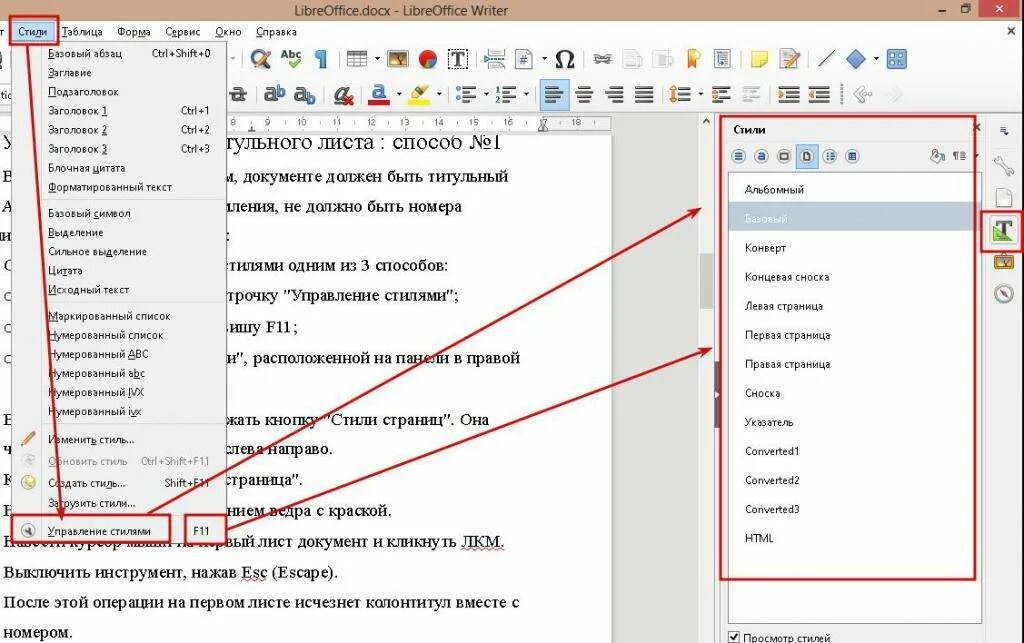Viewport: 1024px width, 643px height.
Task: Align text right
Action: pyautogui.click(x=615, y=95)
